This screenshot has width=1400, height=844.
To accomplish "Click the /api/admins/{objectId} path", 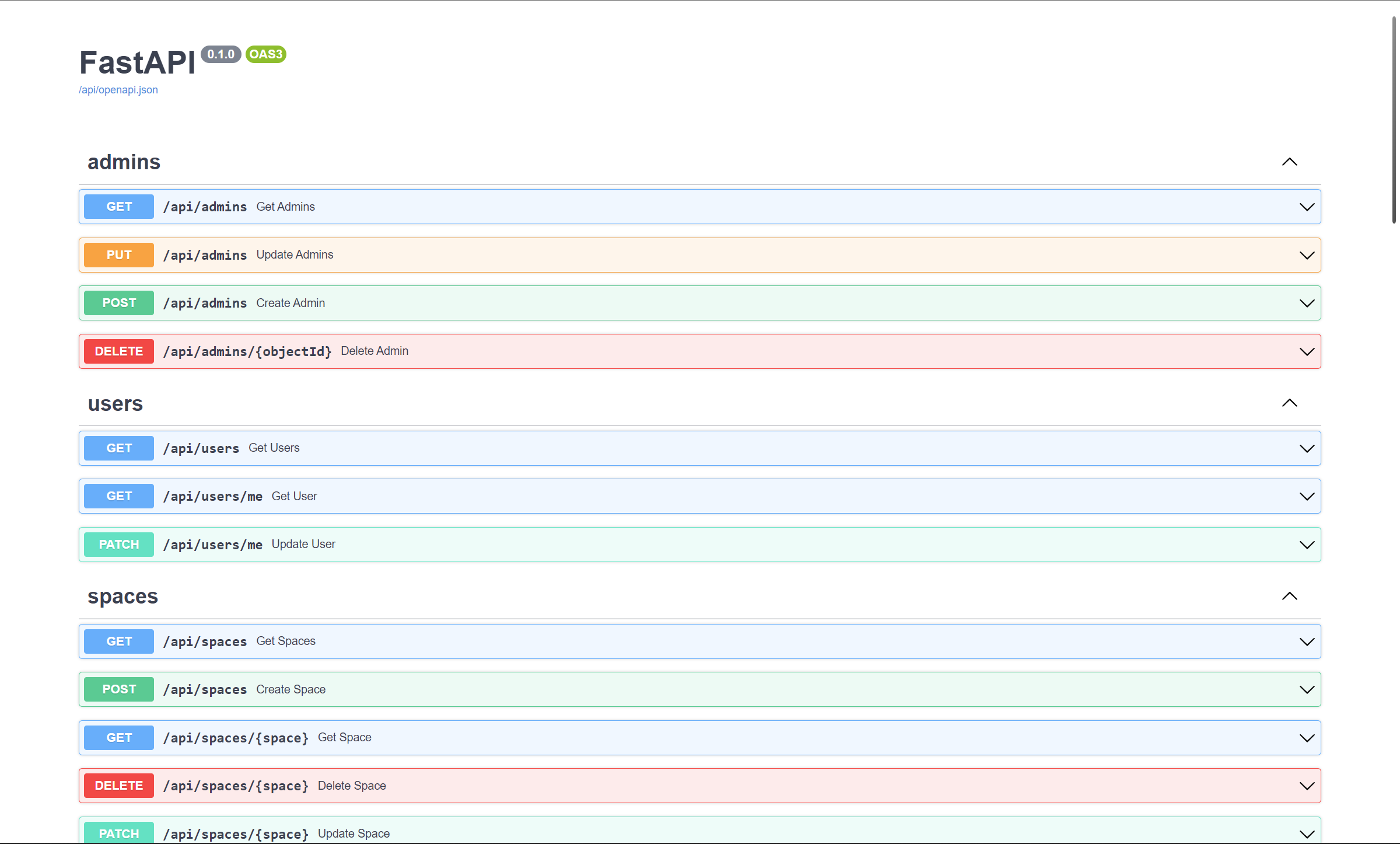I will pos(247,352).
